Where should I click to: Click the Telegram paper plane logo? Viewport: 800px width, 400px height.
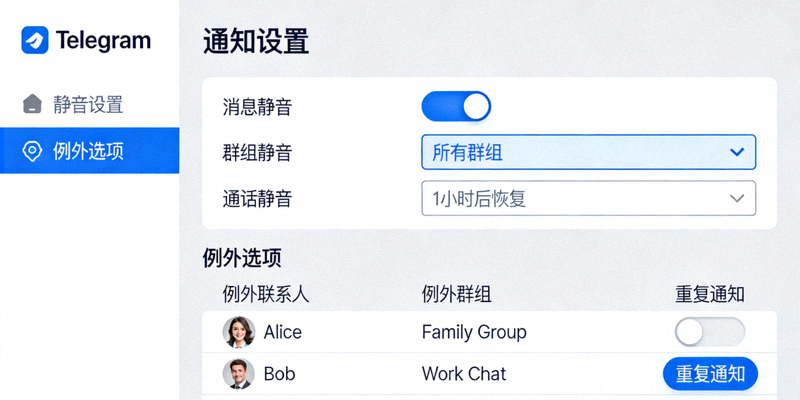tap(34, 41)
